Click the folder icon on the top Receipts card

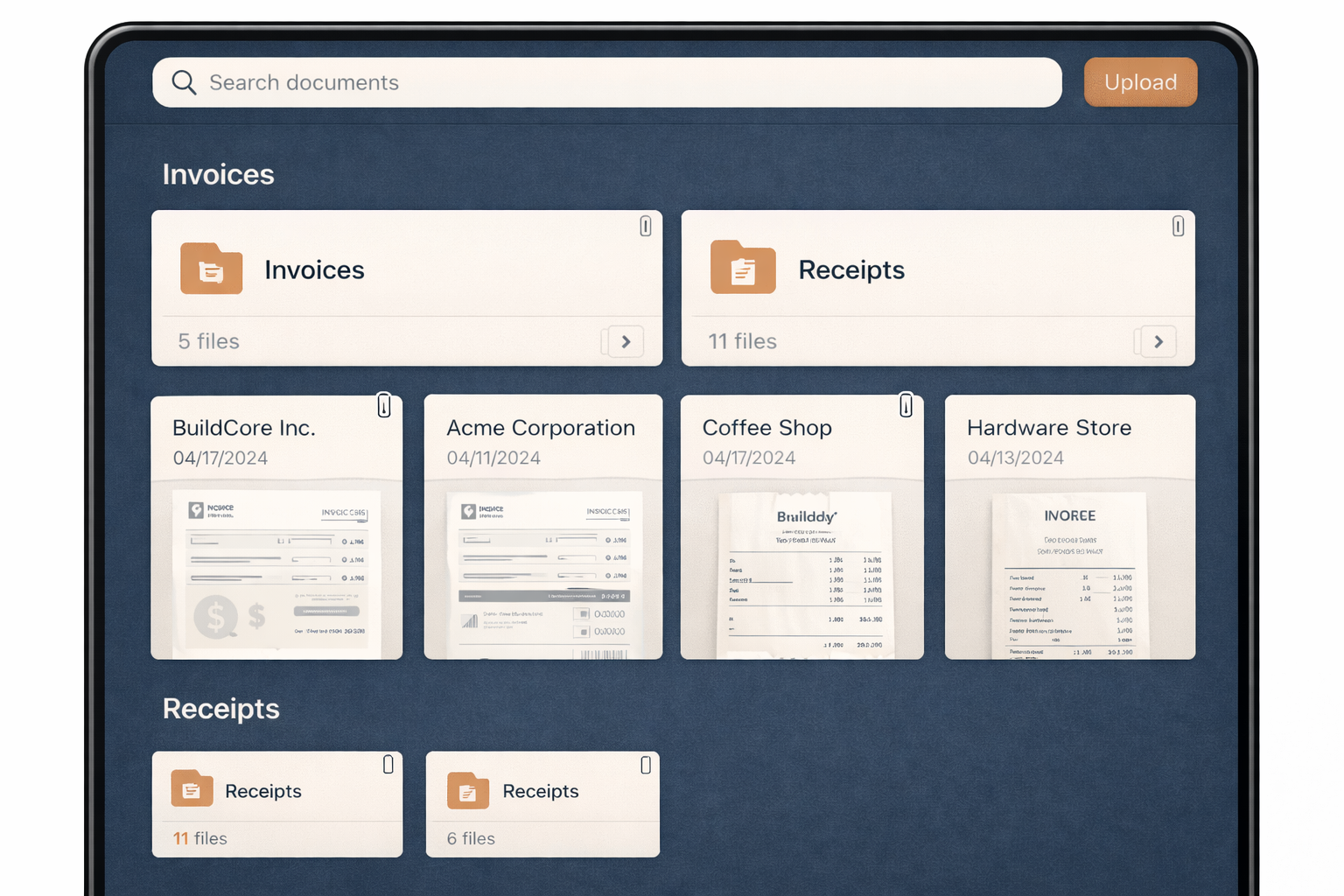tap(743, 269)
